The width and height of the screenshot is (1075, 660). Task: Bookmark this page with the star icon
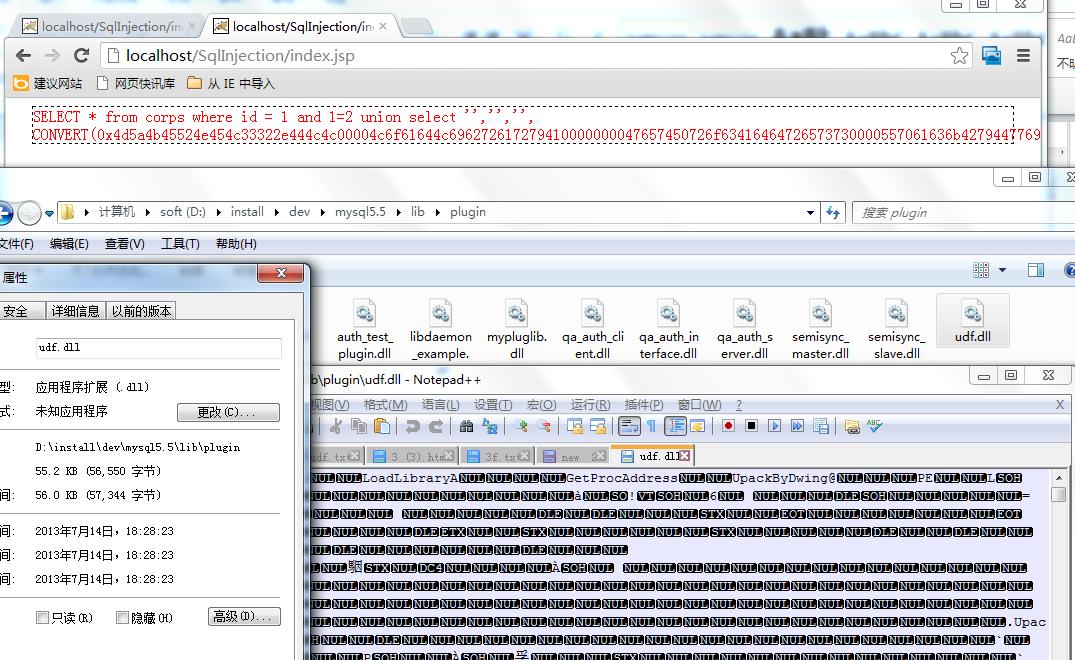tap(959, 56)
